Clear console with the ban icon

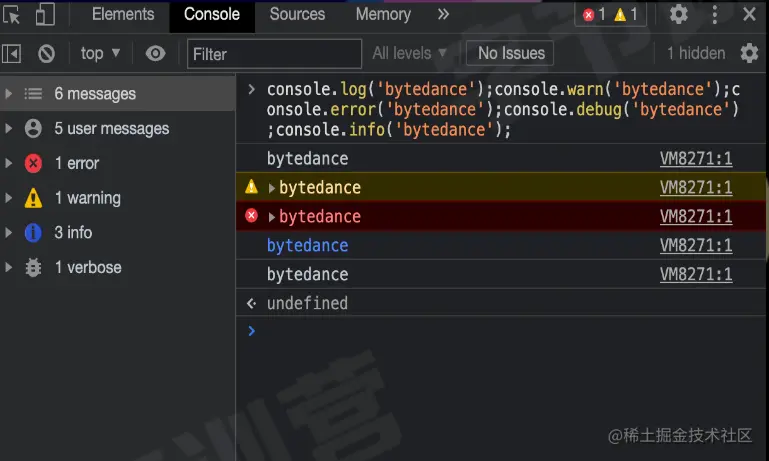(47, 53)
